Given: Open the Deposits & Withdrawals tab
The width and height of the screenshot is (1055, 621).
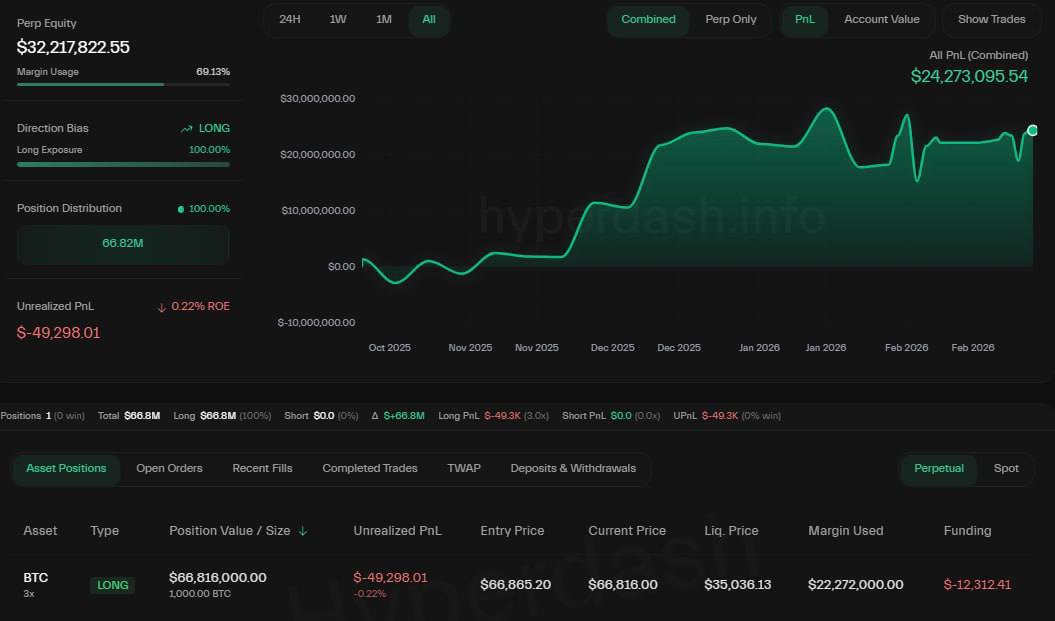Looking at the screenshot, I should click(573, 467).
